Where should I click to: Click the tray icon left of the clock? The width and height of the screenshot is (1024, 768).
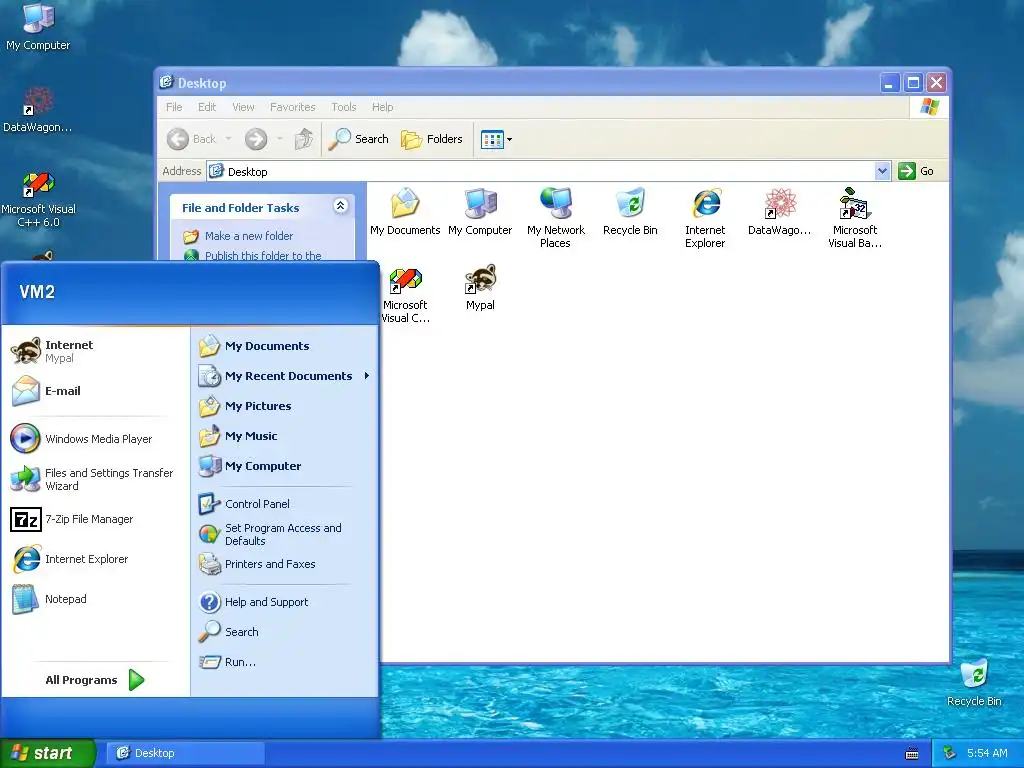point(950,753)
